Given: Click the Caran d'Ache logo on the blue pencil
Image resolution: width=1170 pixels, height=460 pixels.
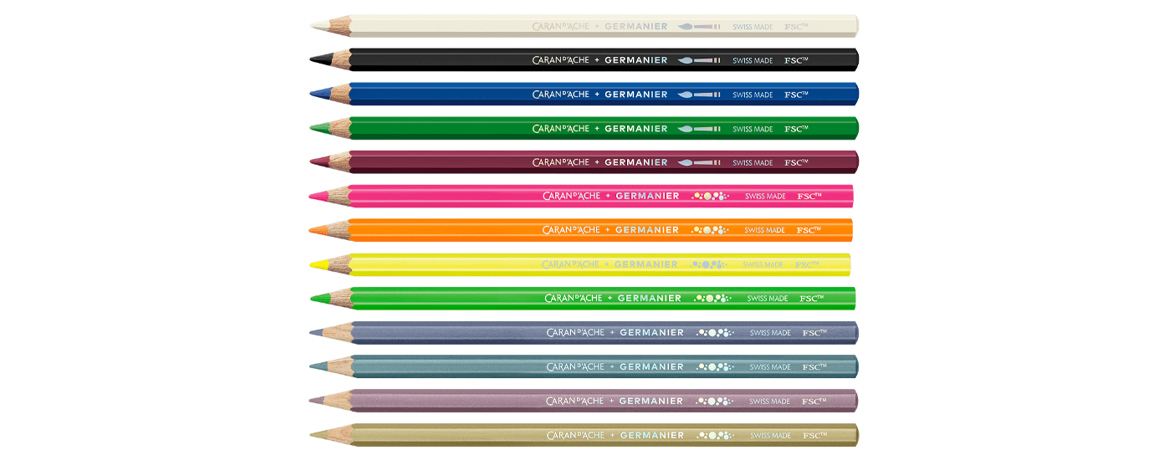Looking at the screenshot, I should [560, 94].
